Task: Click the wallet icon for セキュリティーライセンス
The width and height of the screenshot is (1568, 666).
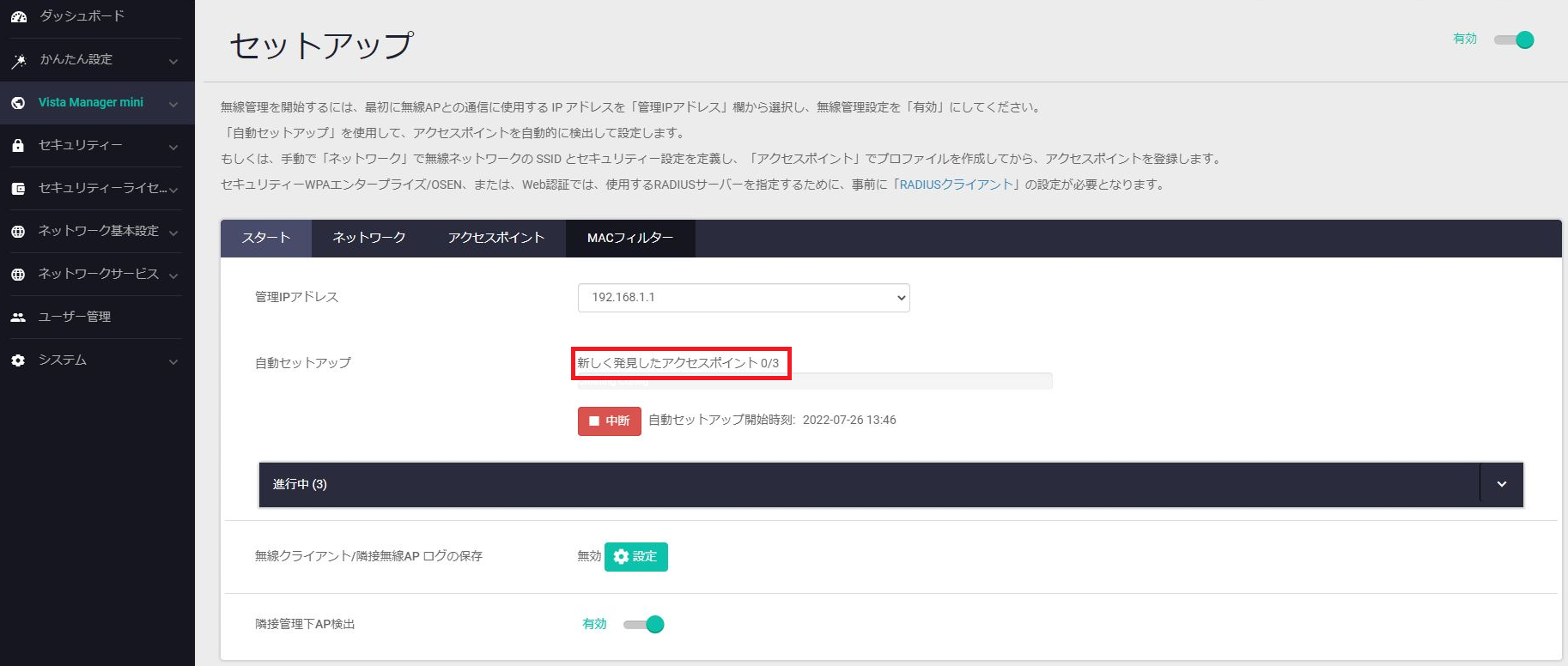Action: 18,189
